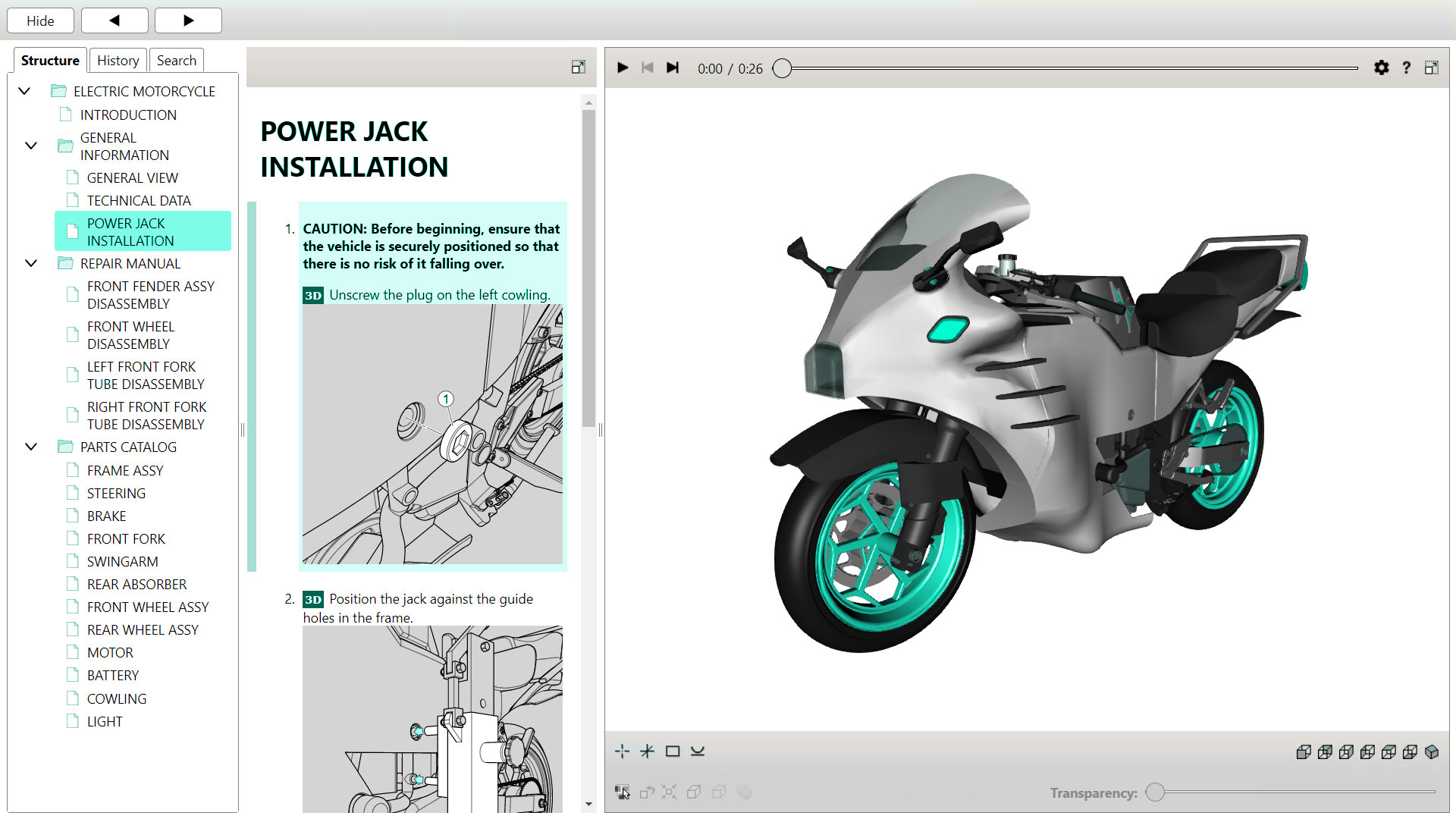Open the viewer help question mark
This screenshot has width=1456, height=819.
point(1407,67)
